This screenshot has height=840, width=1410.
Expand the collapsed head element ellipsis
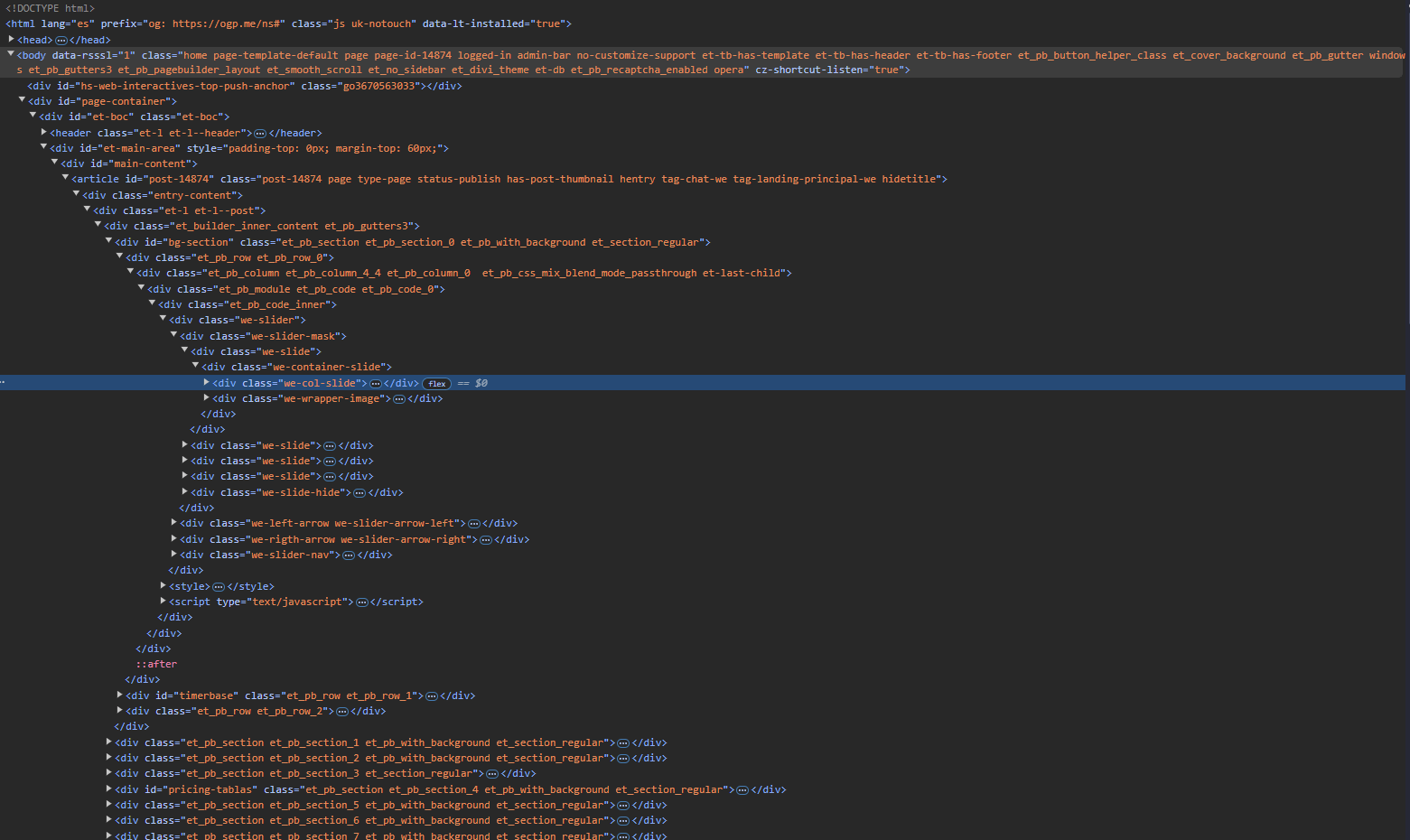pyautogui.click(x=61, y=40)
